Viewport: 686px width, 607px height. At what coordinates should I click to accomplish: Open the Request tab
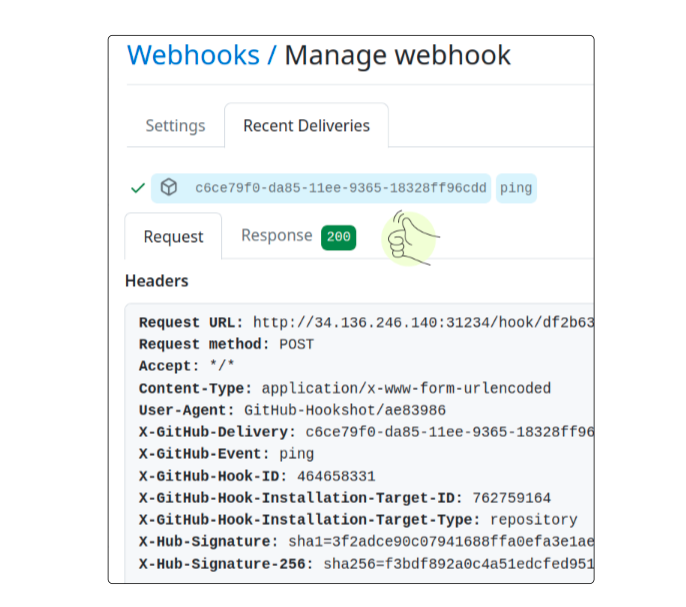click(173, 237)
